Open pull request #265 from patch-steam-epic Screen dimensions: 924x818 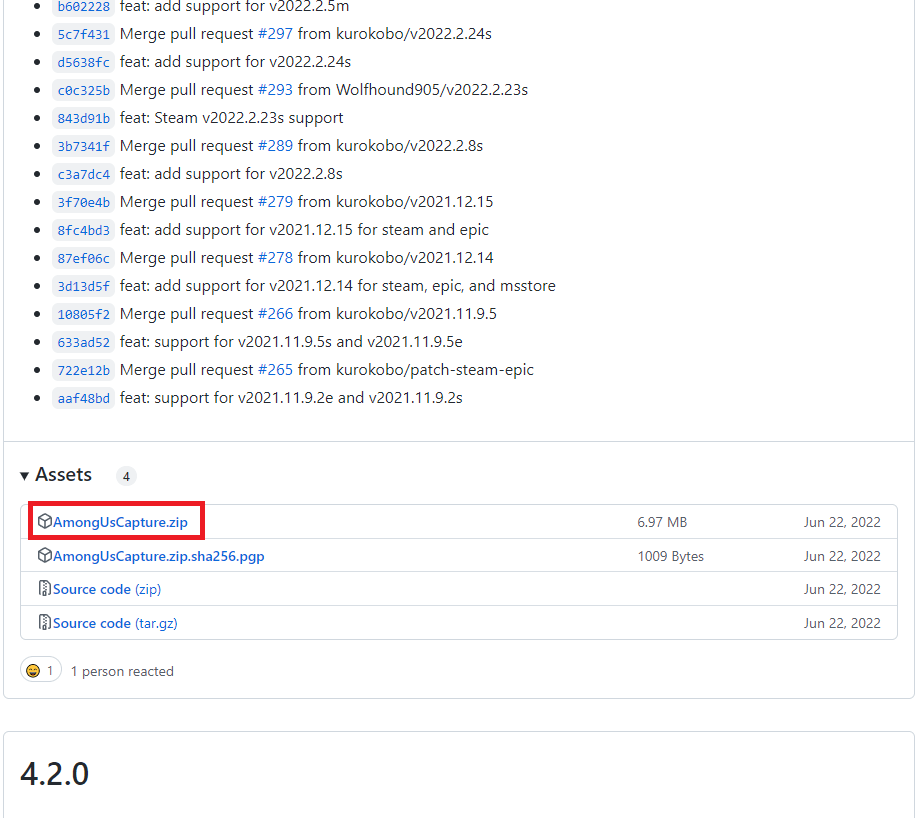pos(275,370)
